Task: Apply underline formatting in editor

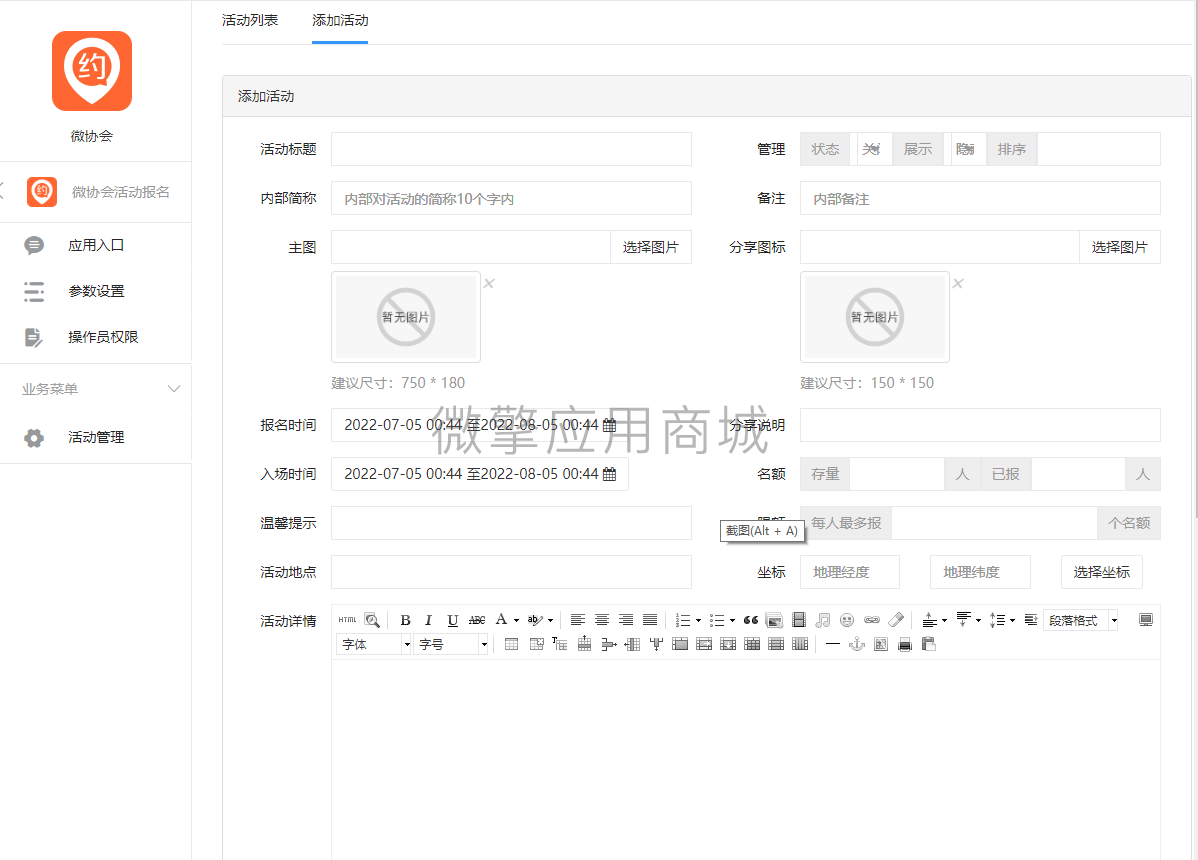Action: (452, 620)
